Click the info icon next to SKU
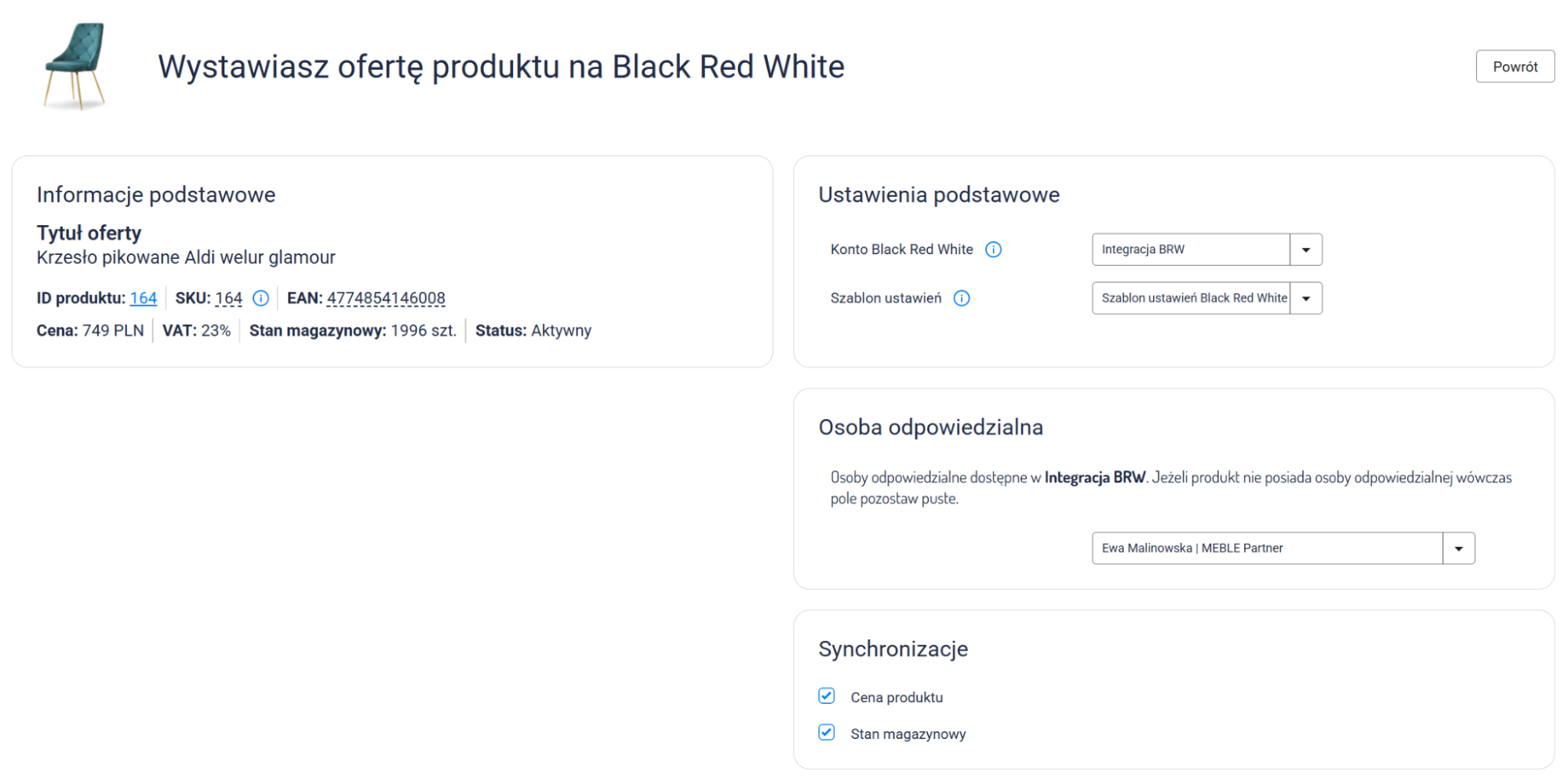 pos(261,298)
